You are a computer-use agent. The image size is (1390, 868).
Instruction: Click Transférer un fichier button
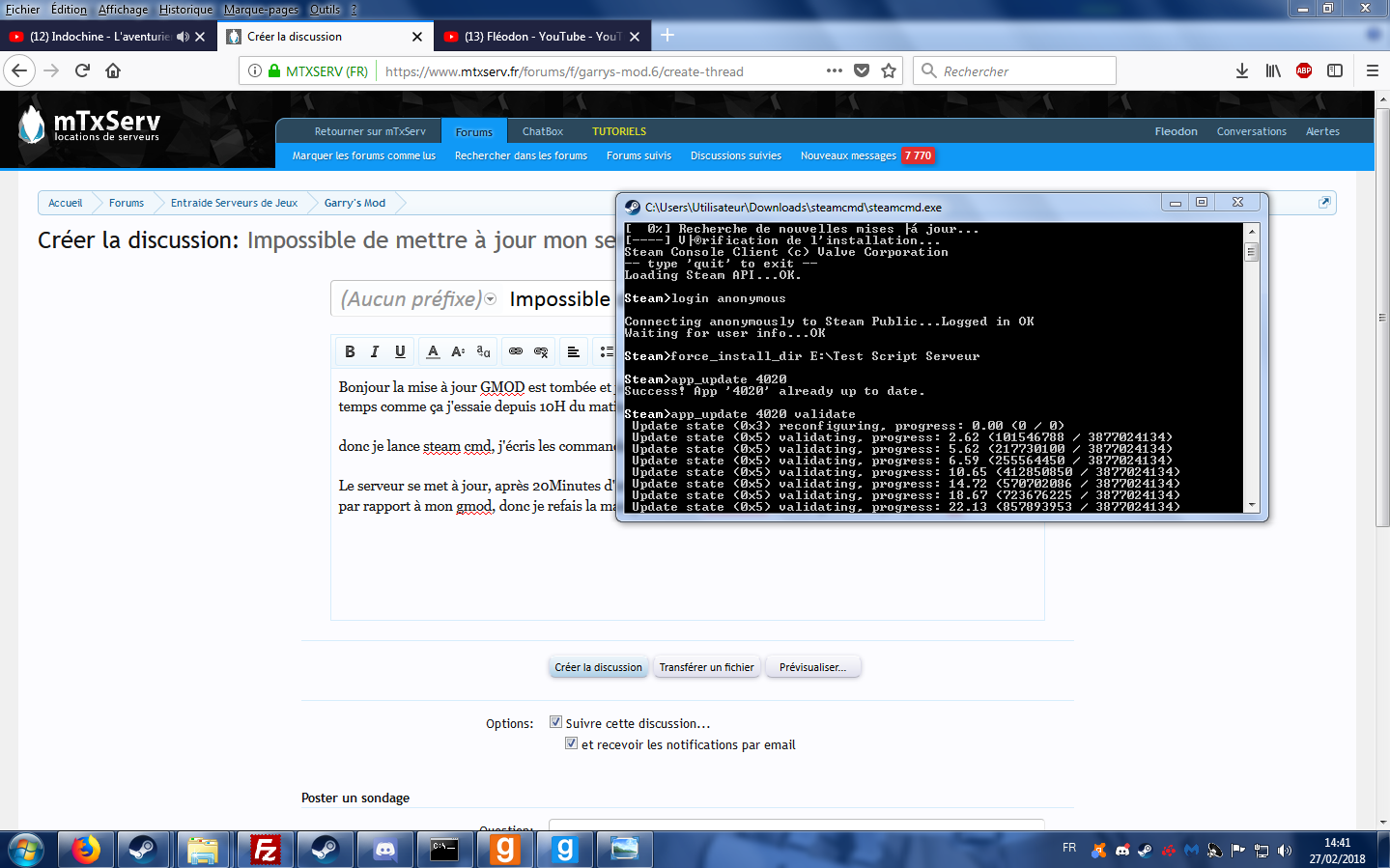point(707,667)
